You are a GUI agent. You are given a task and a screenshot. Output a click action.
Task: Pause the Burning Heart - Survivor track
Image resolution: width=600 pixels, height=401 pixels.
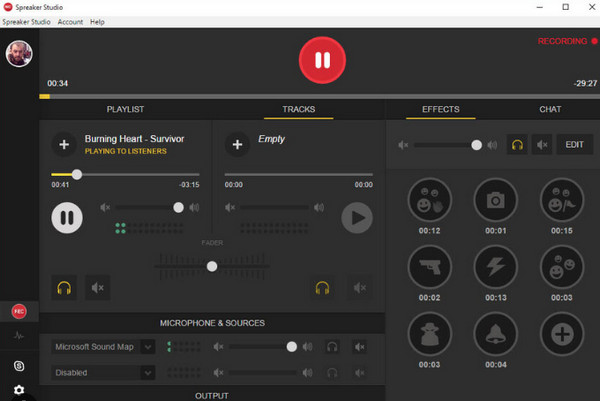pyautogui.click(x=67, y=218)
